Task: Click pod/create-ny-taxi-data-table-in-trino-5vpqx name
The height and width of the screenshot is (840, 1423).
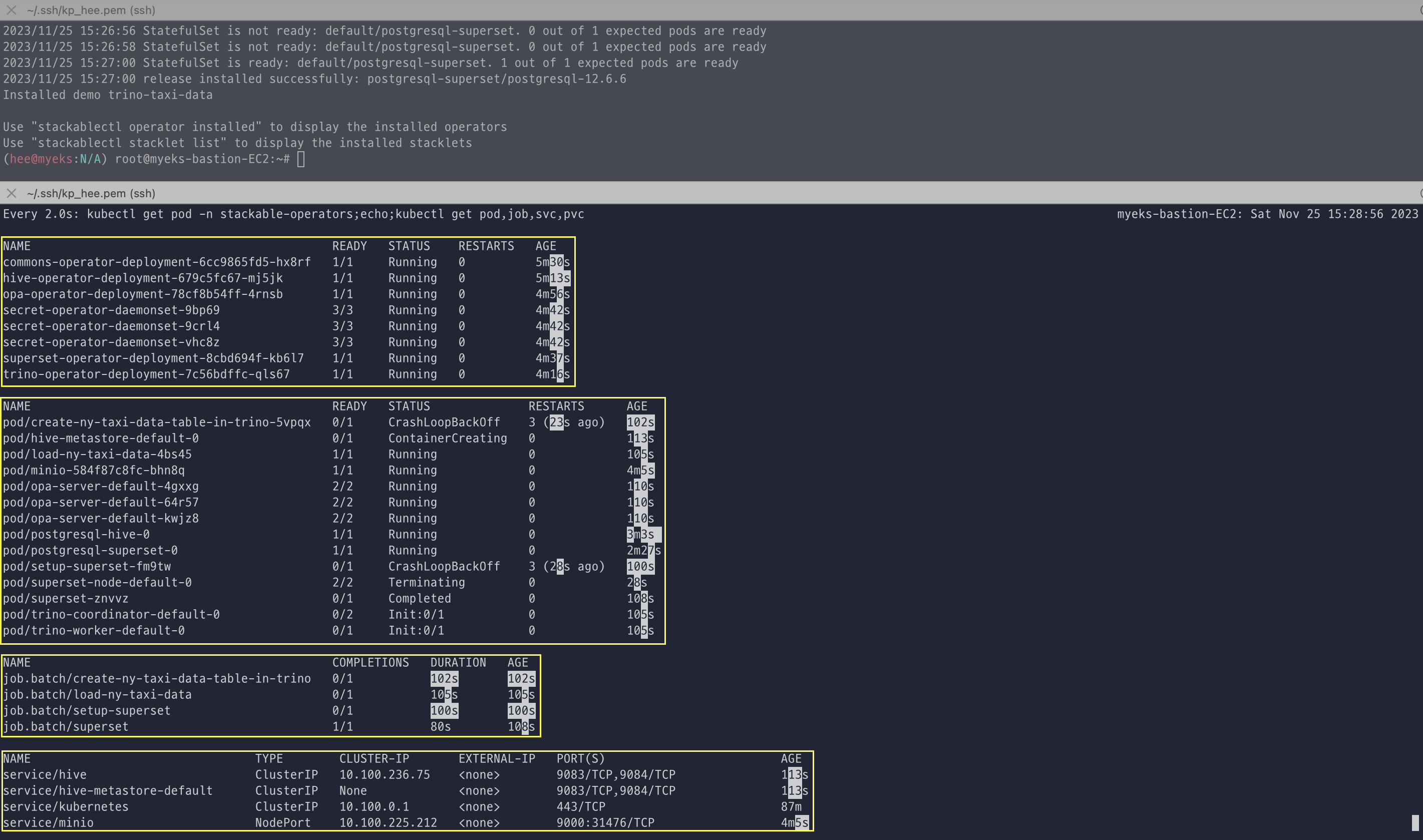Action: 157,423
